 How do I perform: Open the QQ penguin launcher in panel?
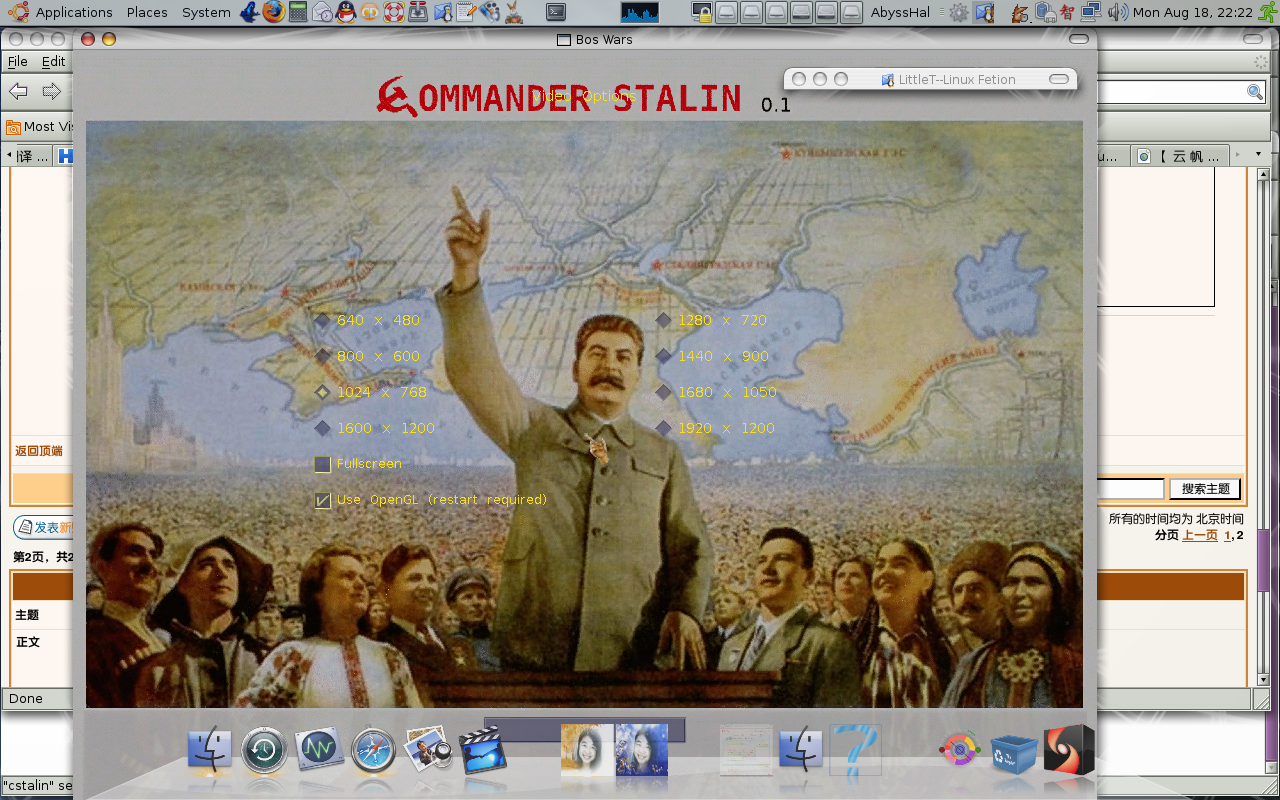(x=346, y=12)
